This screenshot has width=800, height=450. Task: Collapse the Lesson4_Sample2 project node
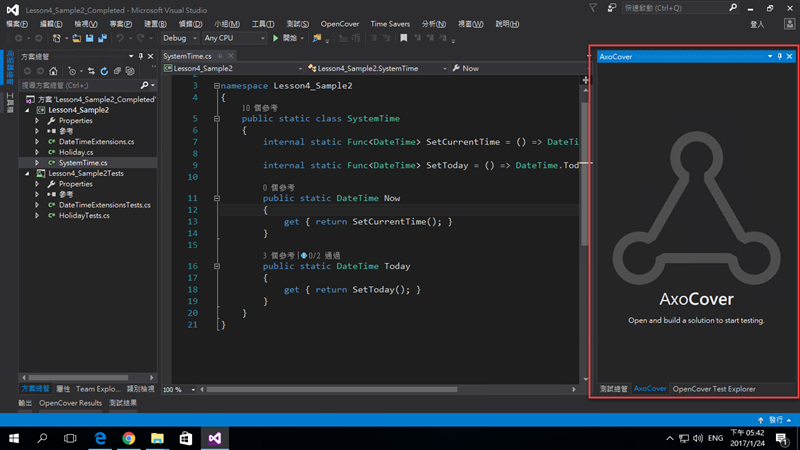pyautogui.click(x=28, y=110)
